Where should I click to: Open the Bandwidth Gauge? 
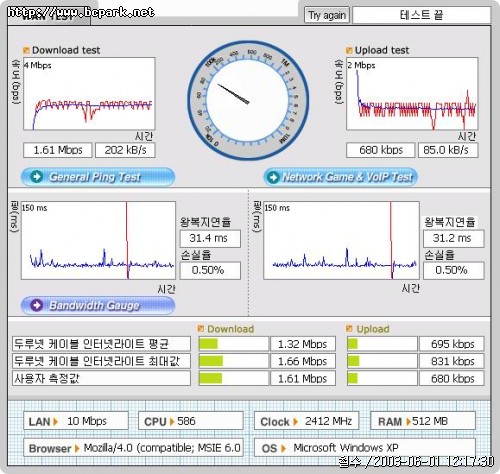[x=98, y=305]
